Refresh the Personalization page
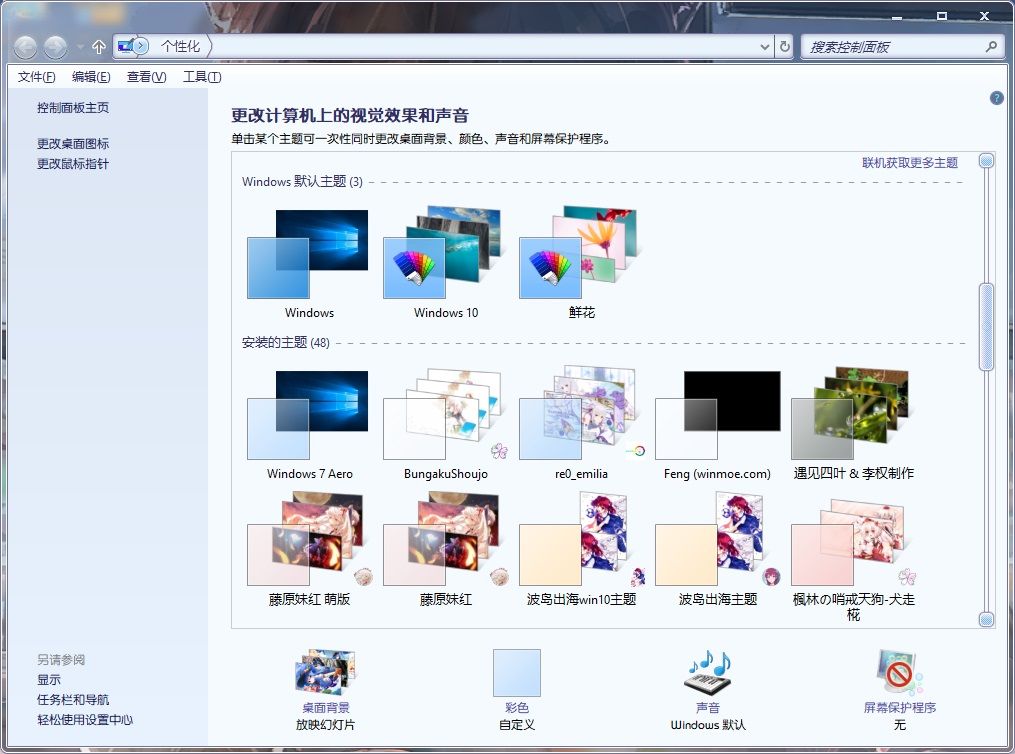The width and height of the screenshot is (1015, 754). (x=785, y=47)
